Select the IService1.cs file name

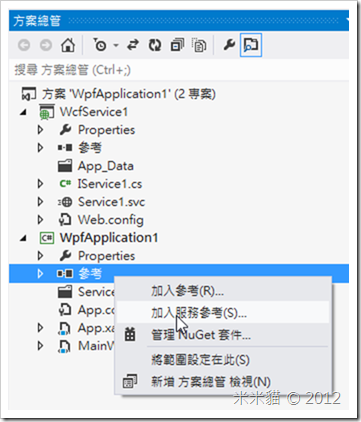[110, 184]
